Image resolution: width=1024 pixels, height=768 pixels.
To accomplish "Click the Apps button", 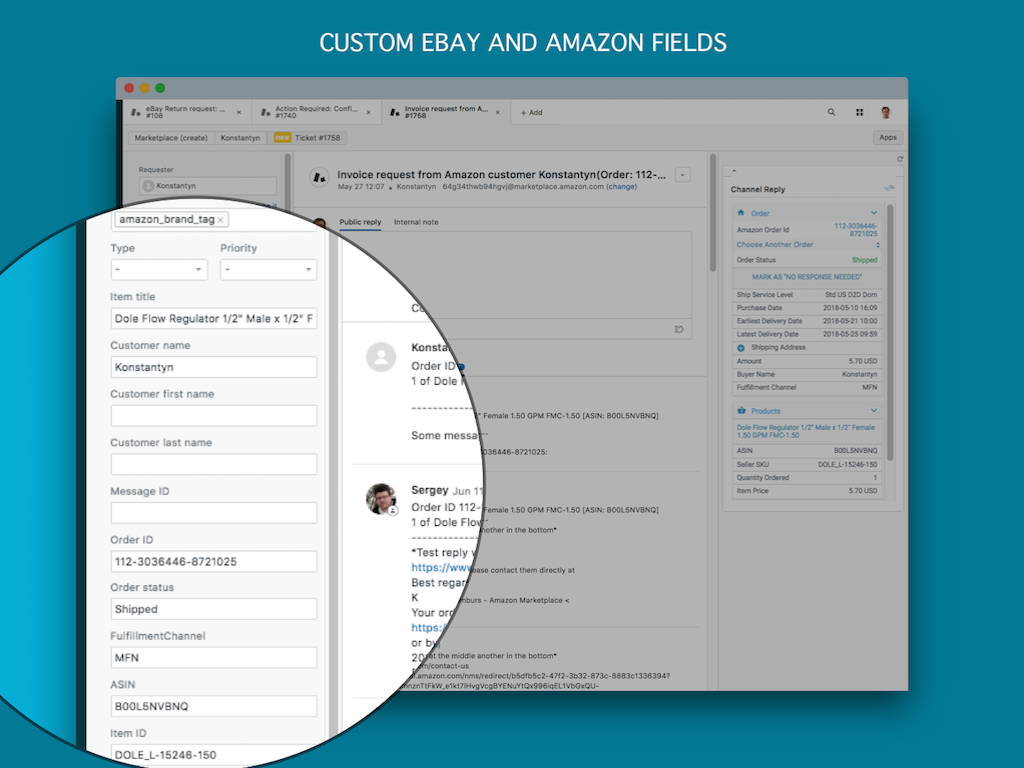I will 887,138.
